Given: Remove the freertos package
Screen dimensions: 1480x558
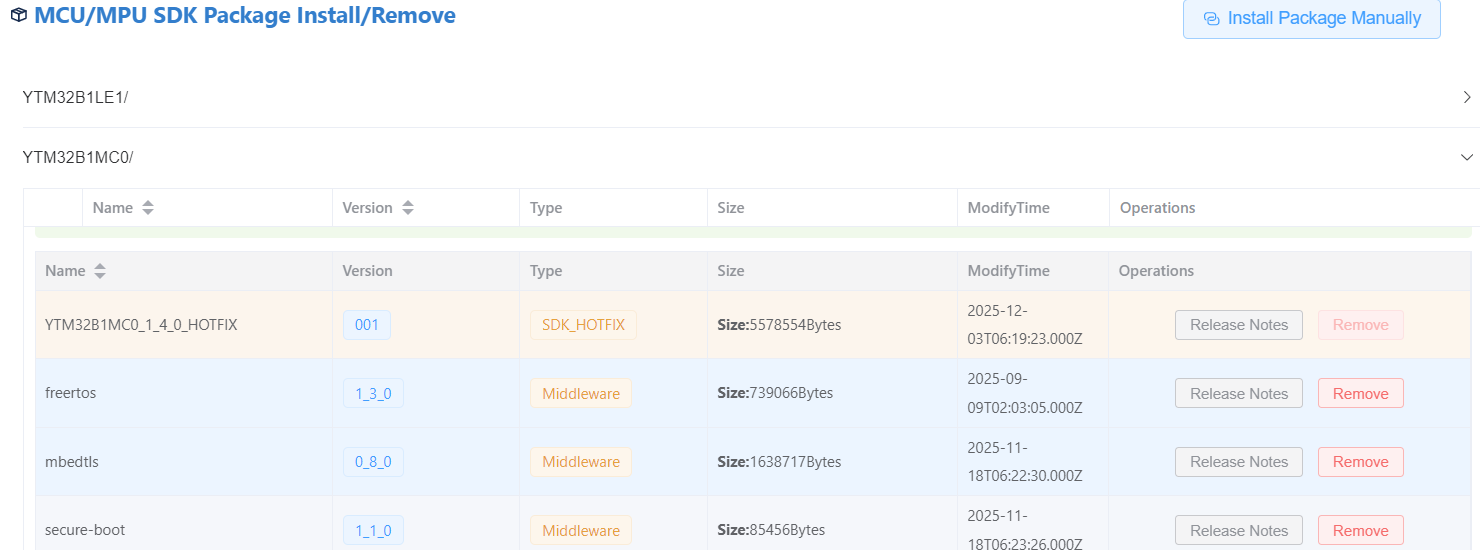Looking at the screenshot, I should point(1361,393).
